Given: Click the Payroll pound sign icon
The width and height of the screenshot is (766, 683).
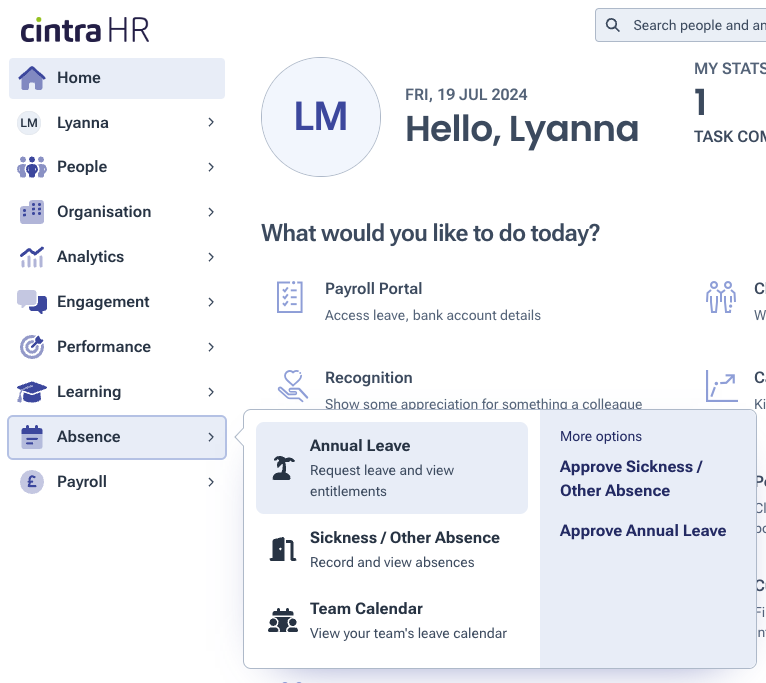Looking at the screenshot, I should (x=32, y=482).
